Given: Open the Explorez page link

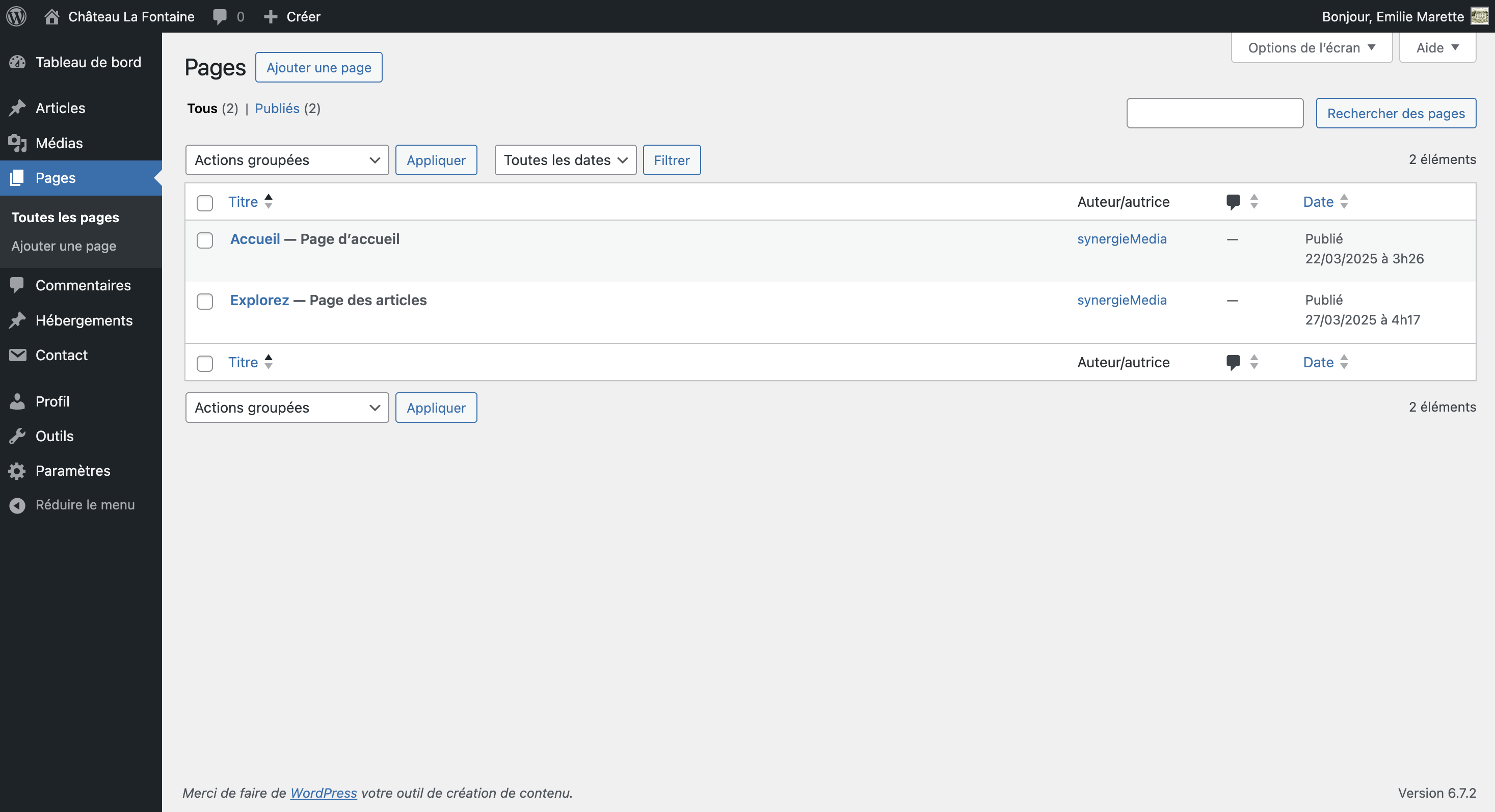Looking at the screenshot, I should click(x=259, y=300).
